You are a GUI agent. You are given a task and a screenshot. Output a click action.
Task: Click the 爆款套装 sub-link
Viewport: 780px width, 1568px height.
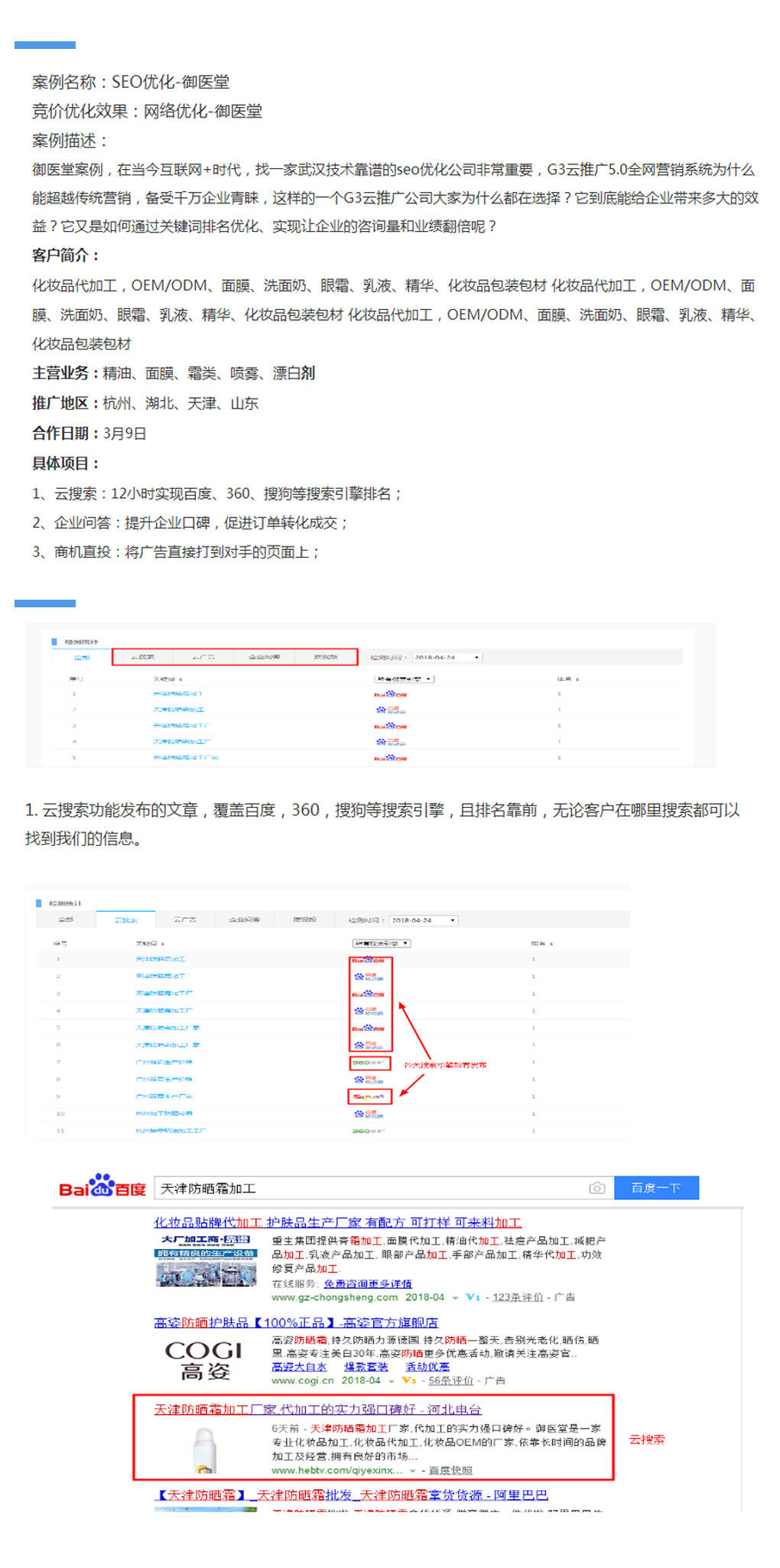click(366, 1367)
